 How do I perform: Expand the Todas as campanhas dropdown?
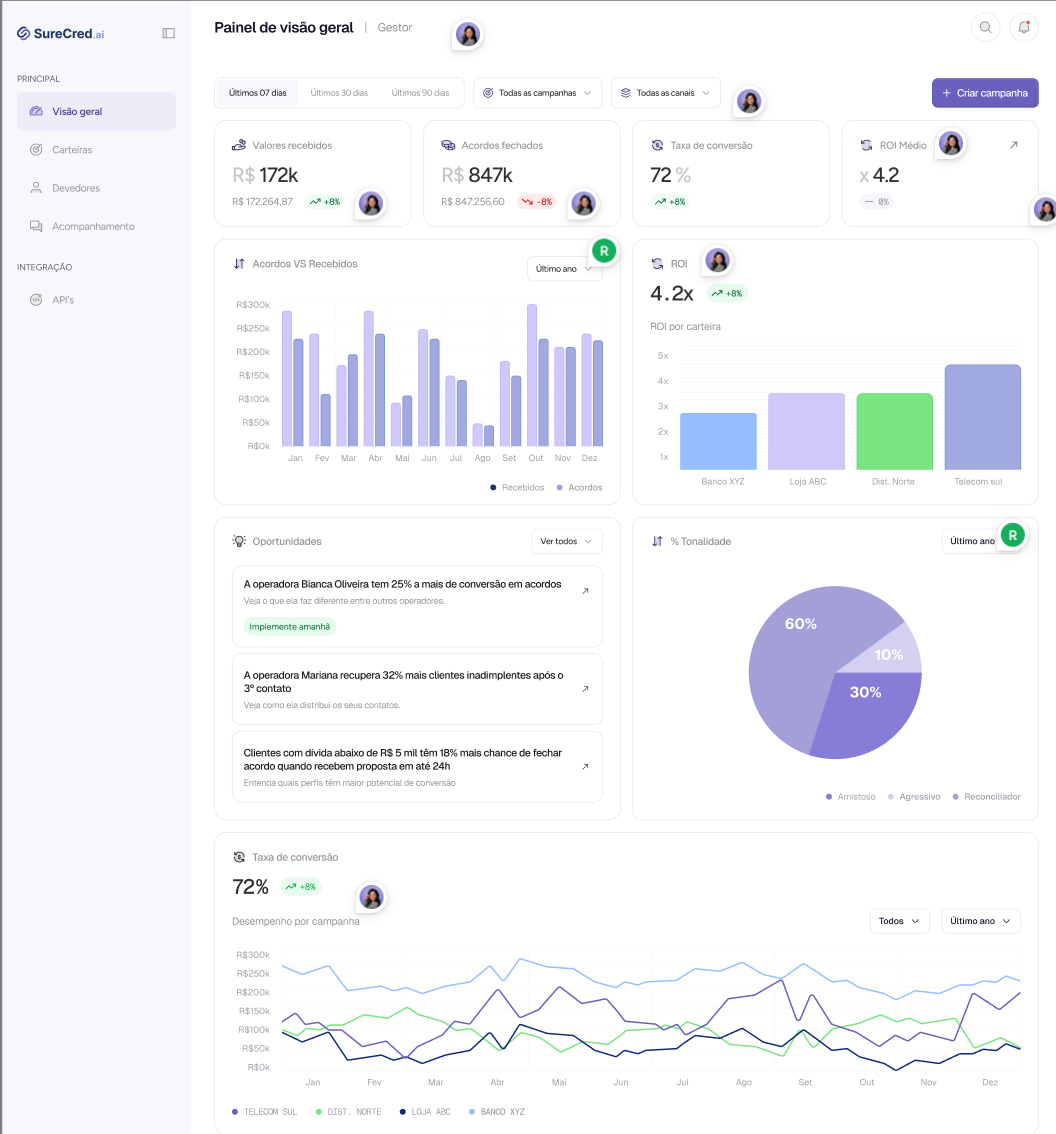point(537,93)
